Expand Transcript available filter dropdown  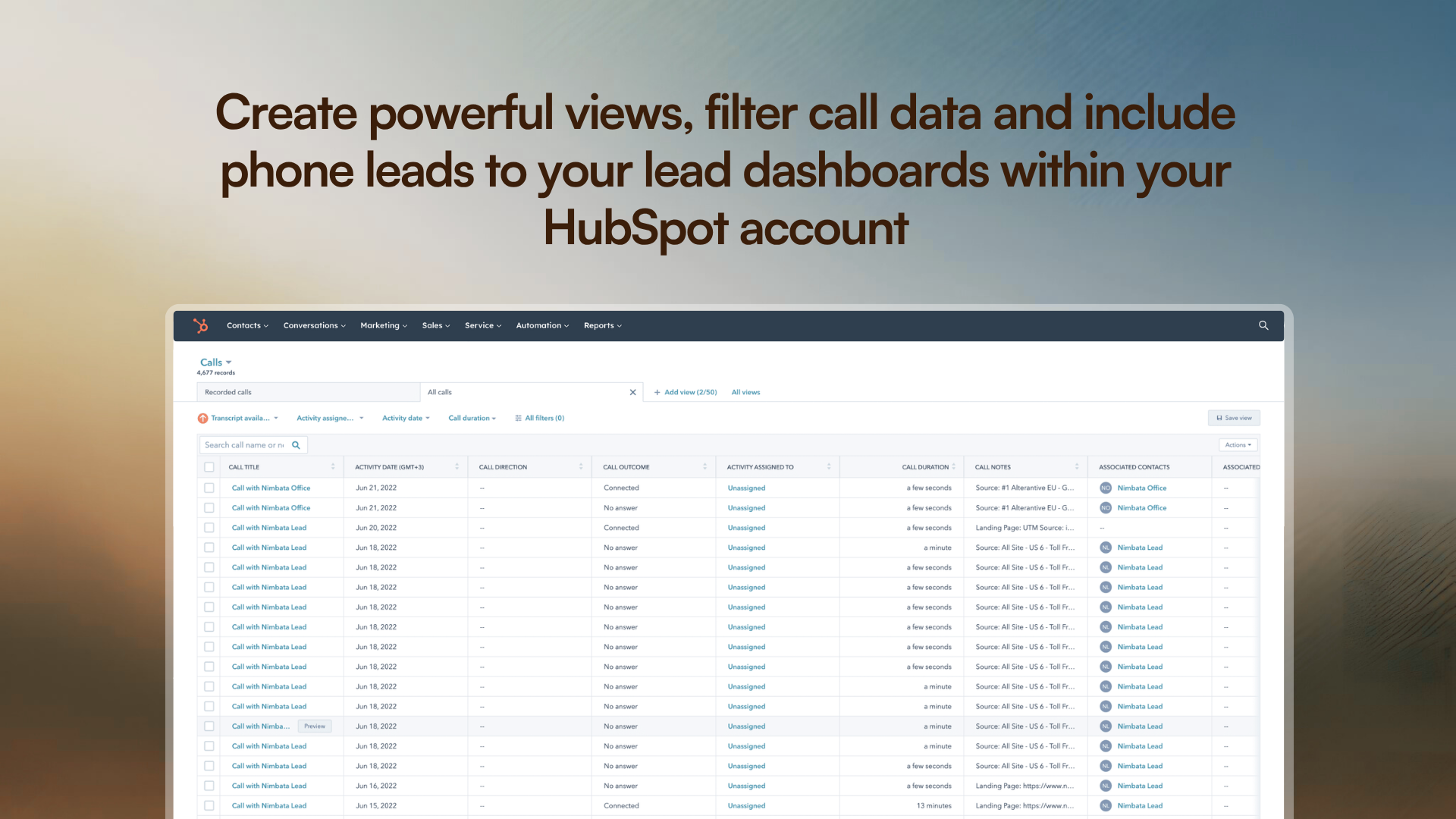point(244,418)
